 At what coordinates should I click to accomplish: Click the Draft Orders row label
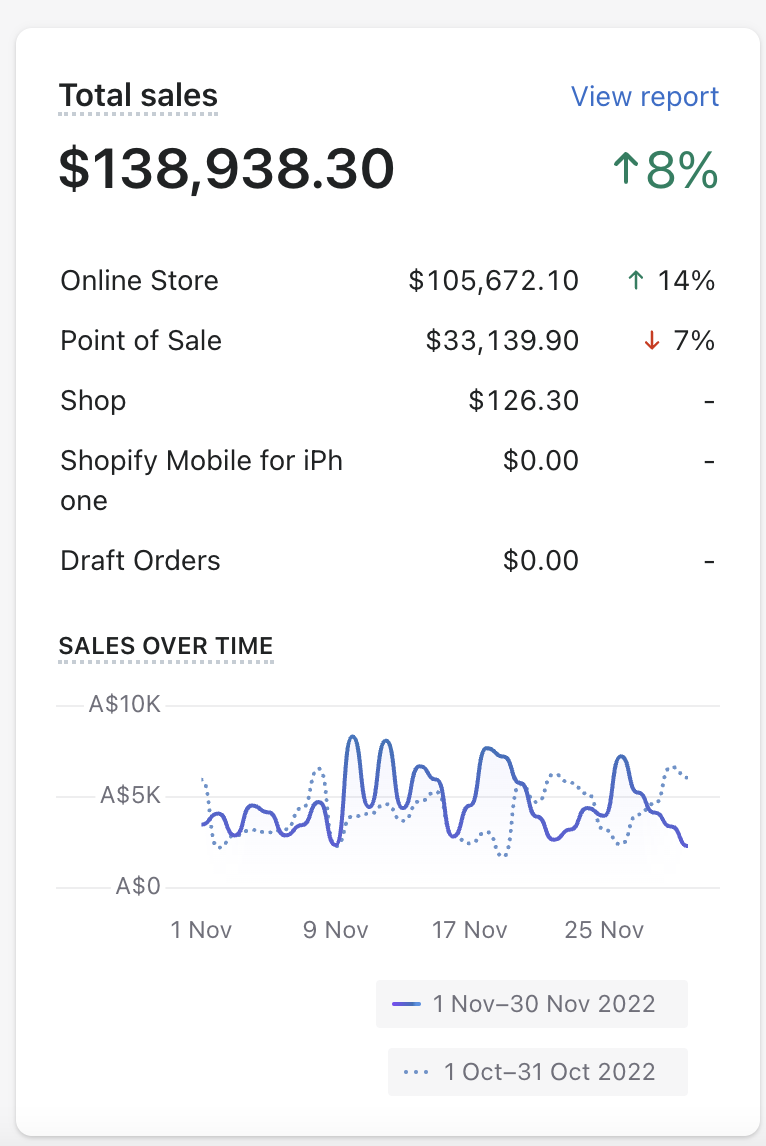click(140, 561)
